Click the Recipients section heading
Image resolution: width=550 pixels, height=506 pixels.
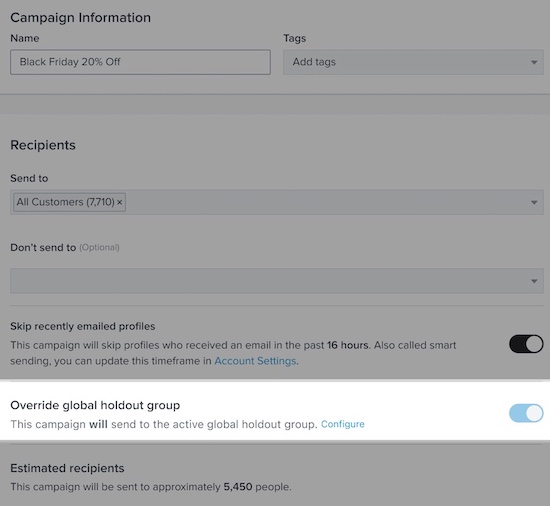43,145
